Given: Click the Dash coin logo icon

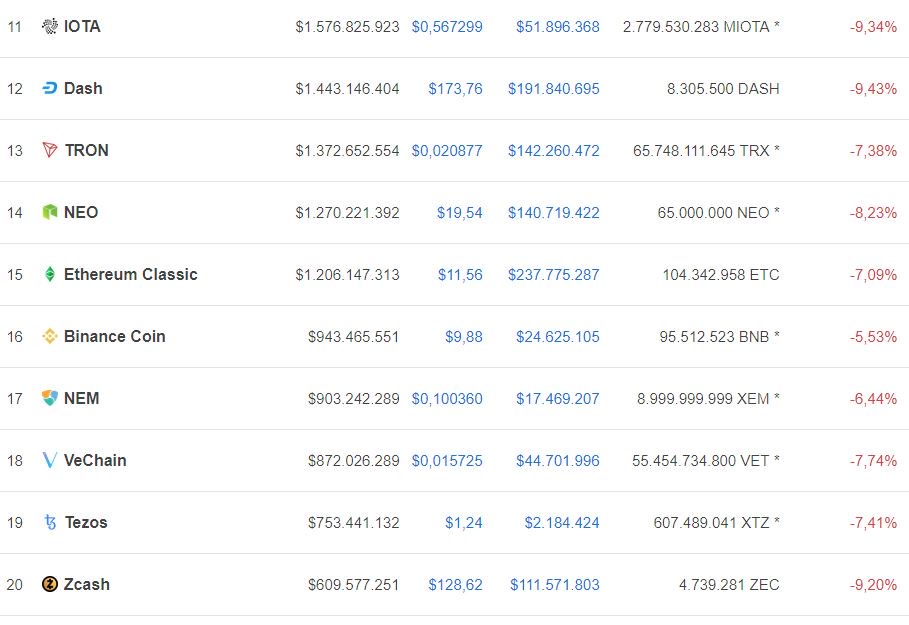Looking at the screenshot, I should click(x=50, y=88).
